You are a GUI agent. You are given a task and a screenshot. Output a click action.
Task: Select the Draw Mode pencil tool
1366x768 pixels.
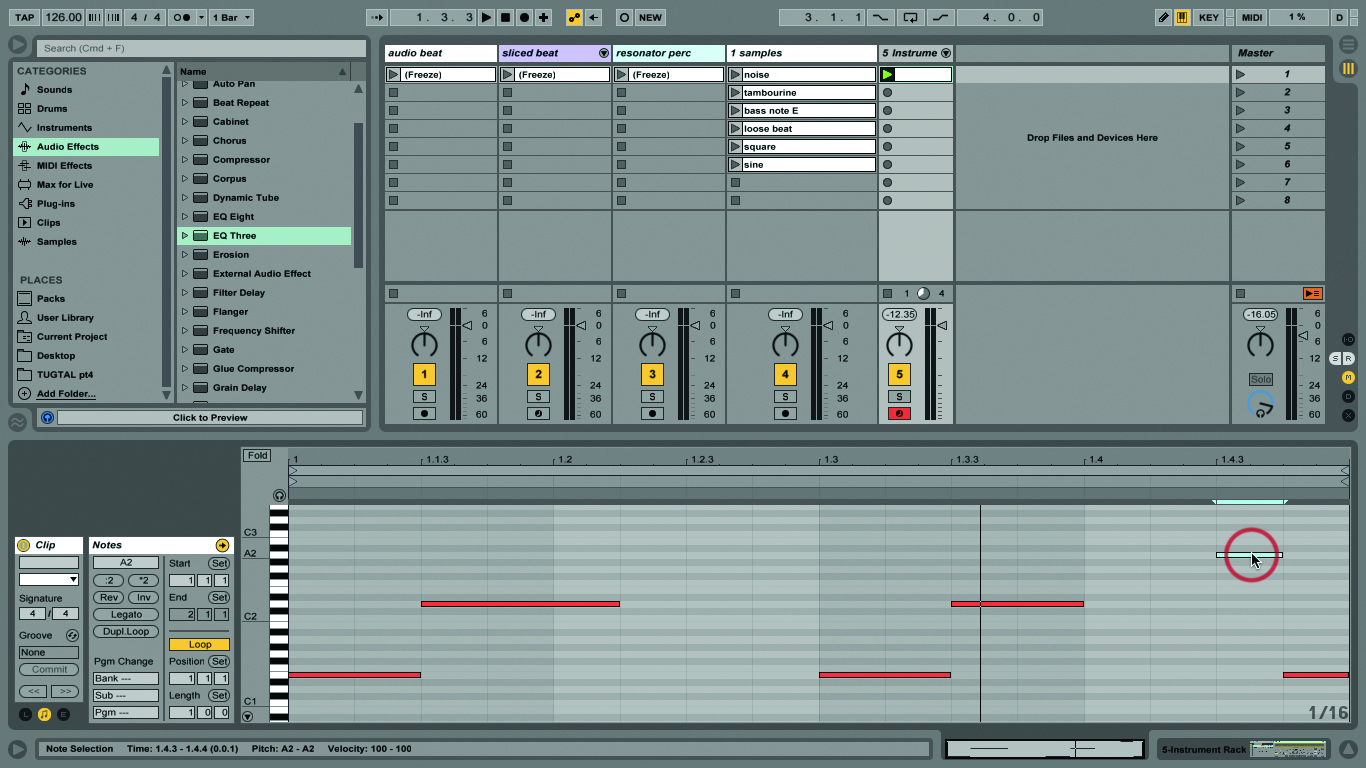(1163, 17)
